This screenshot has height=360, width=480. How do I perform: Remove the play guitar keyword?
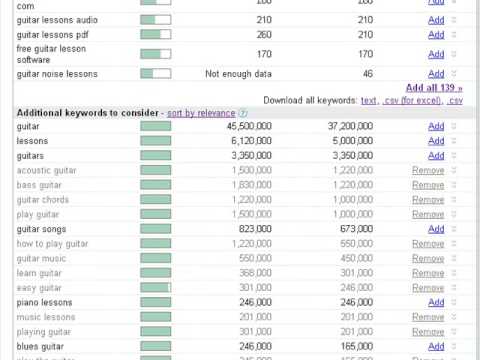coord(428,214)
